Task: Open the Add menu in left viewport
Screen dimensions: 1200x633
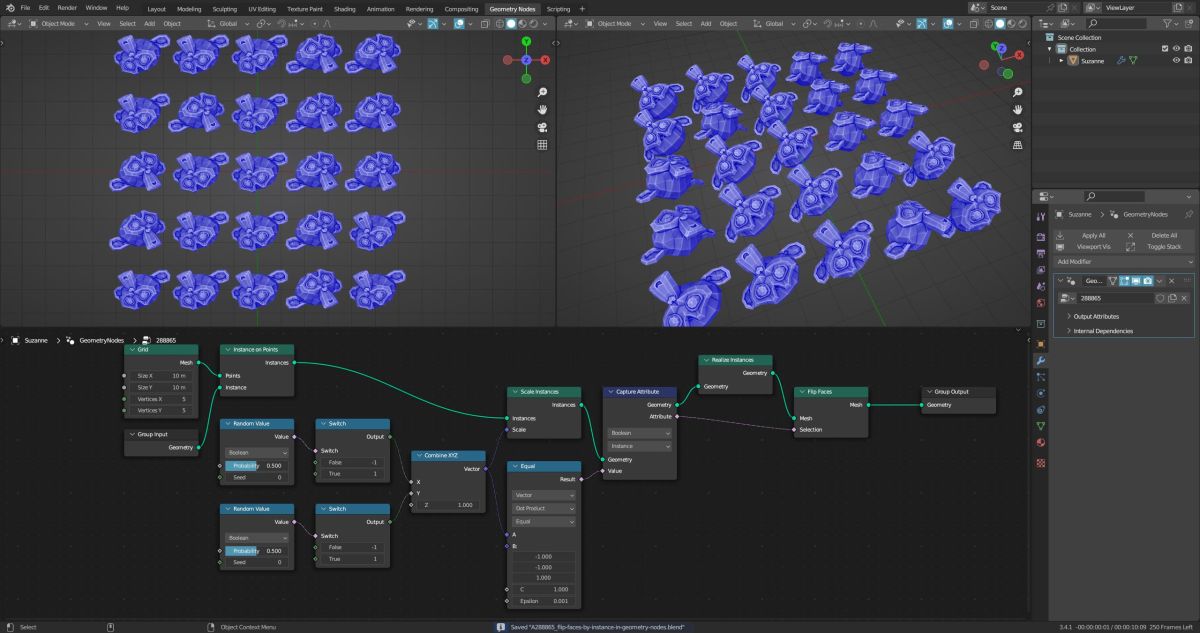Action: (149, 23)
